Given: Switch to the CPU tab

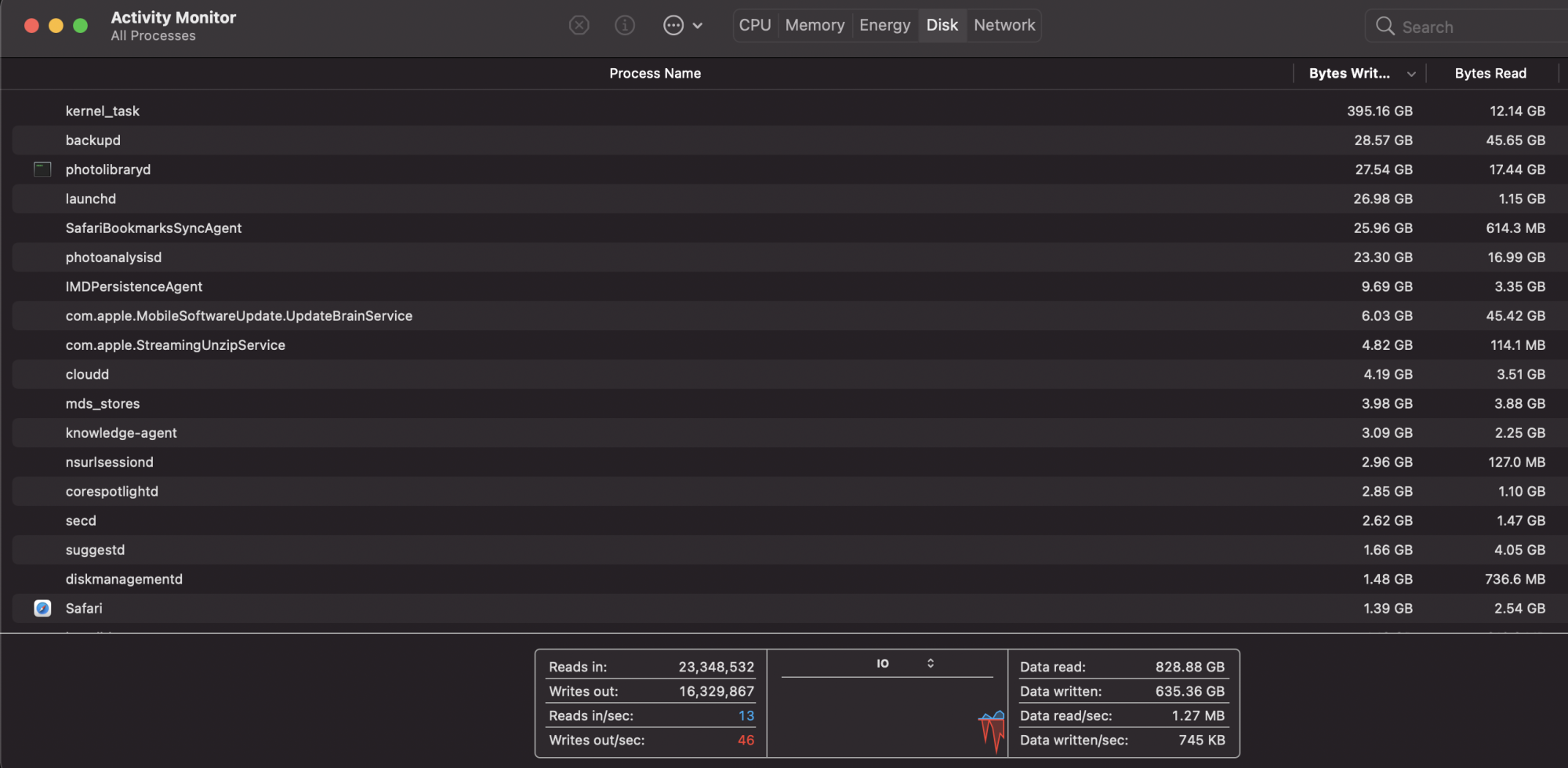Looking at the screenshot, I should coord(755,25).
